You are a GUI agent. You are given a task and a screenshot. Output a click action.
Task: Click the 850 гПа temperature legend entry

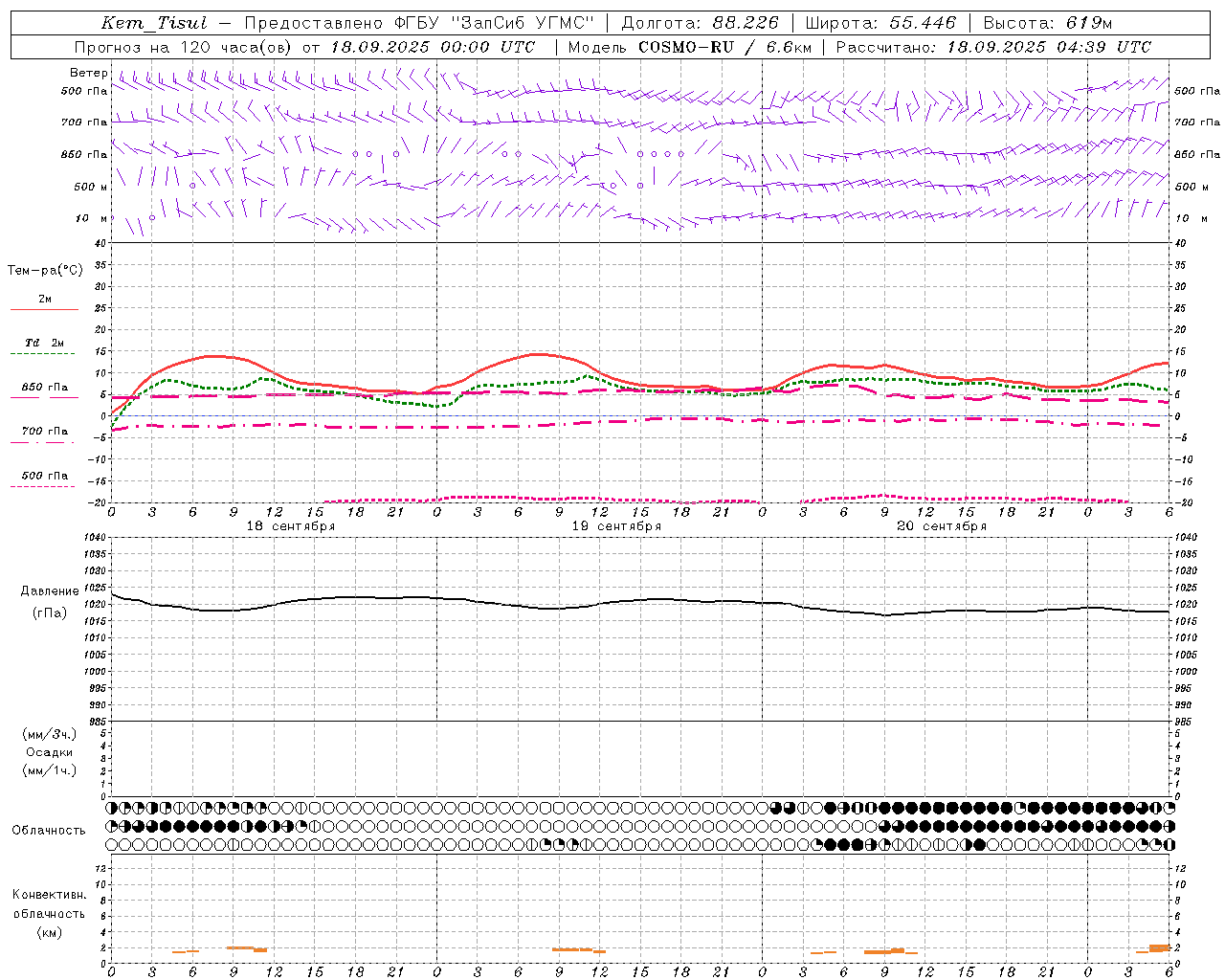click(45, 388)
